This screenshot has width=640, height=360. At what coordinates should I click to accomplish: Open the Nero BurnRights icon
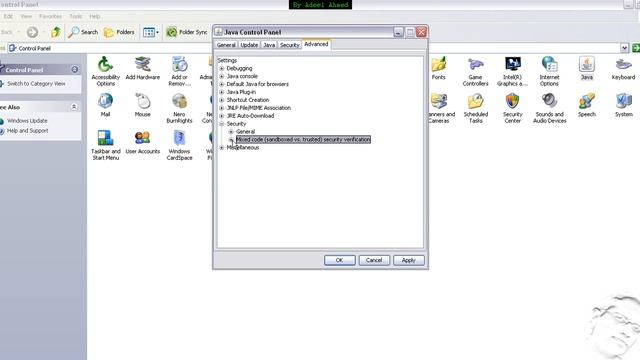[179, 108]
